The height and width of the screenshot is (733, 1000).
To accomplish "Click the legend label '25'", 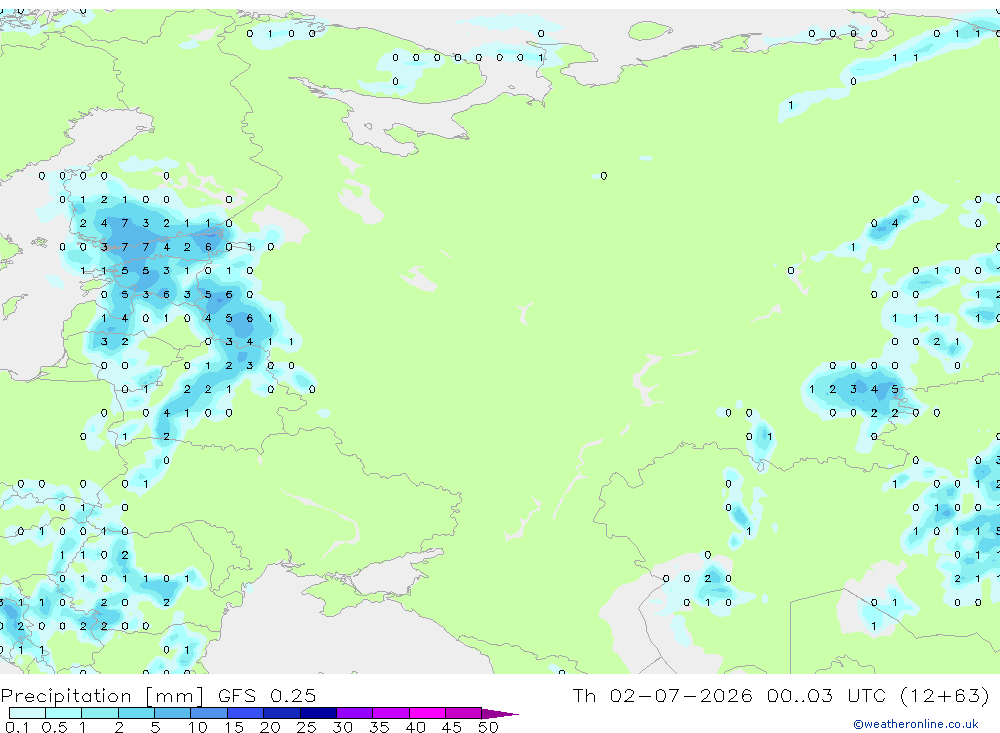I will [306, 727].
